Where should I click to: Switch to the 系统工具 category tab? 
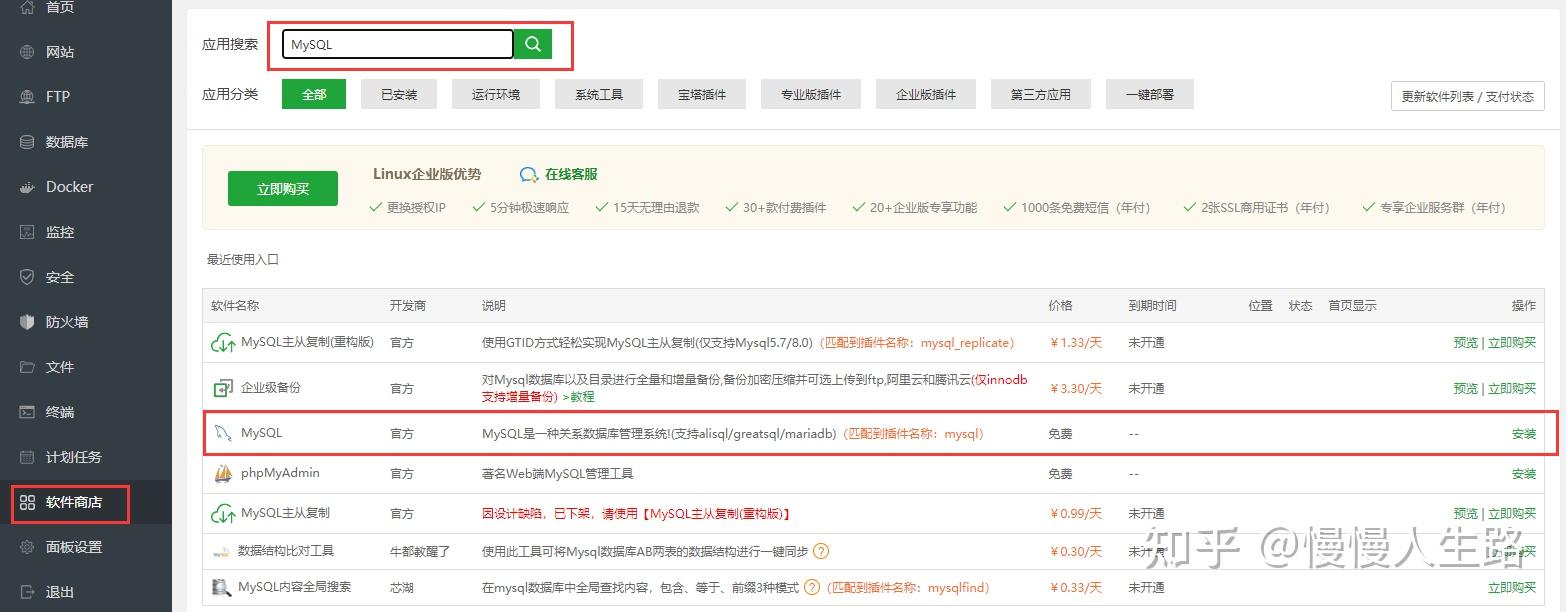pos(599,94)
